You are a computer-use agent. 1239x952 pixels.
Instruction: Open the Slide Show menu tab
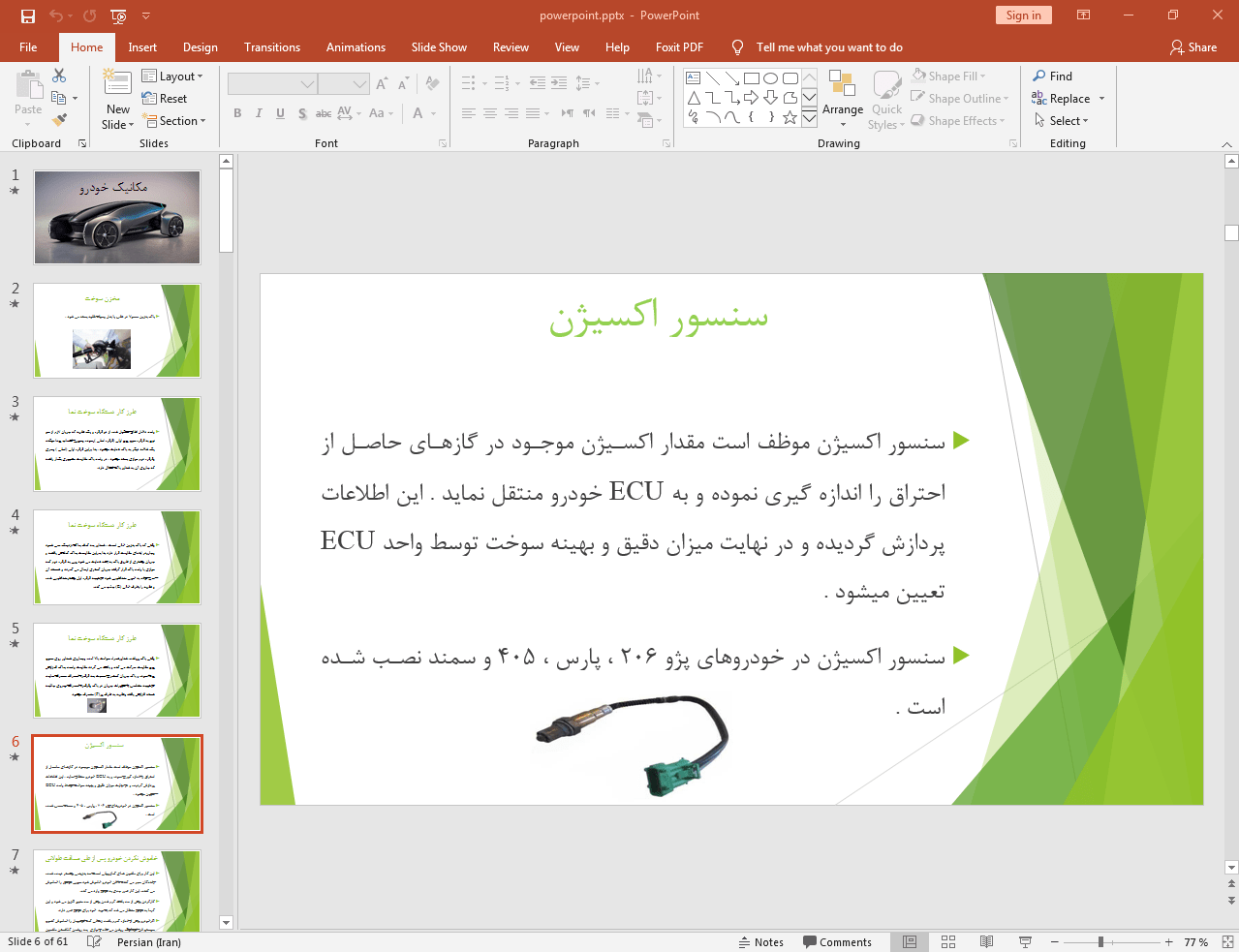439,46
